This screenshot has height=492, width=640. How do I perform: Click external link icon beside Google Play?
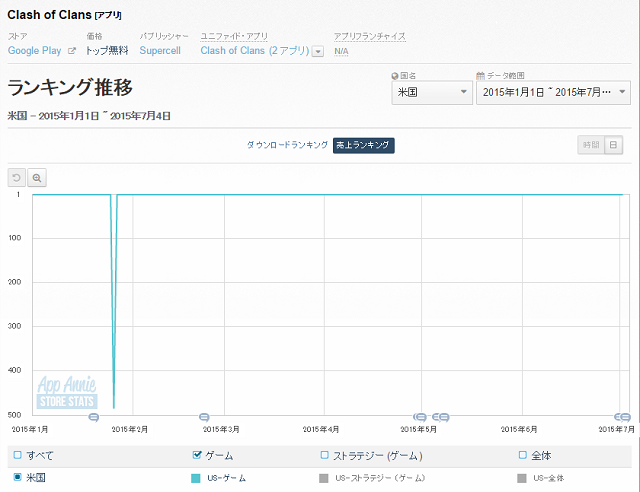tap(72, 51)
